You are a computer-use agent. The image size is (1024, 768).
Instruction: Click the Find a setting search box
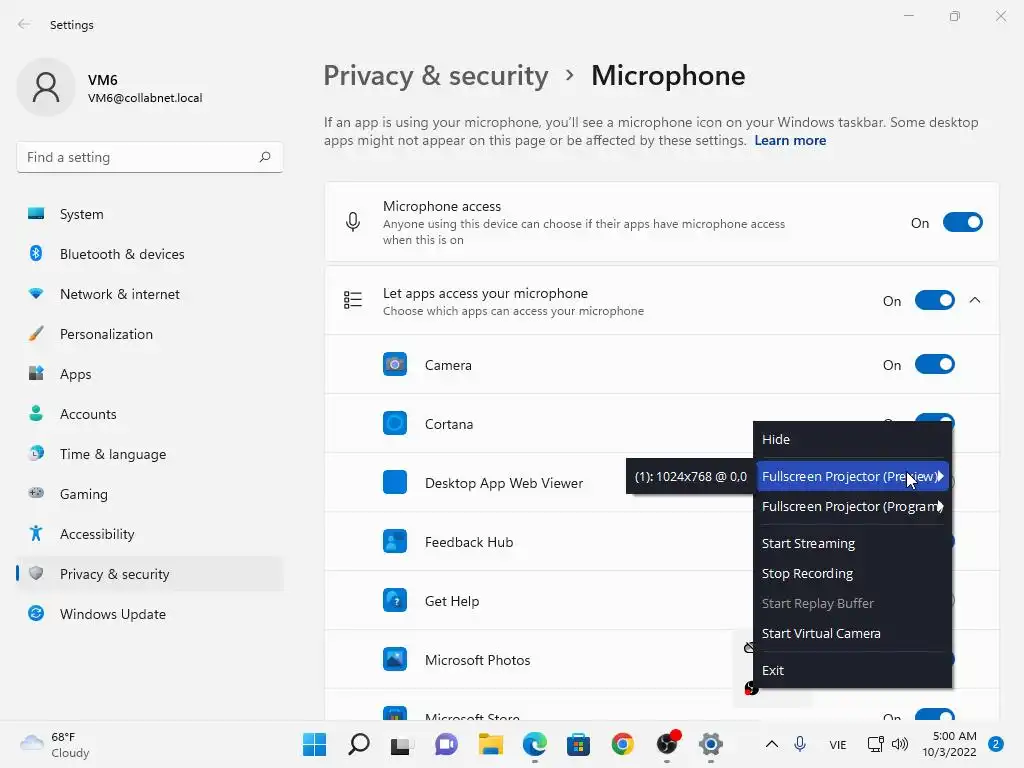(x=150, y=157)
